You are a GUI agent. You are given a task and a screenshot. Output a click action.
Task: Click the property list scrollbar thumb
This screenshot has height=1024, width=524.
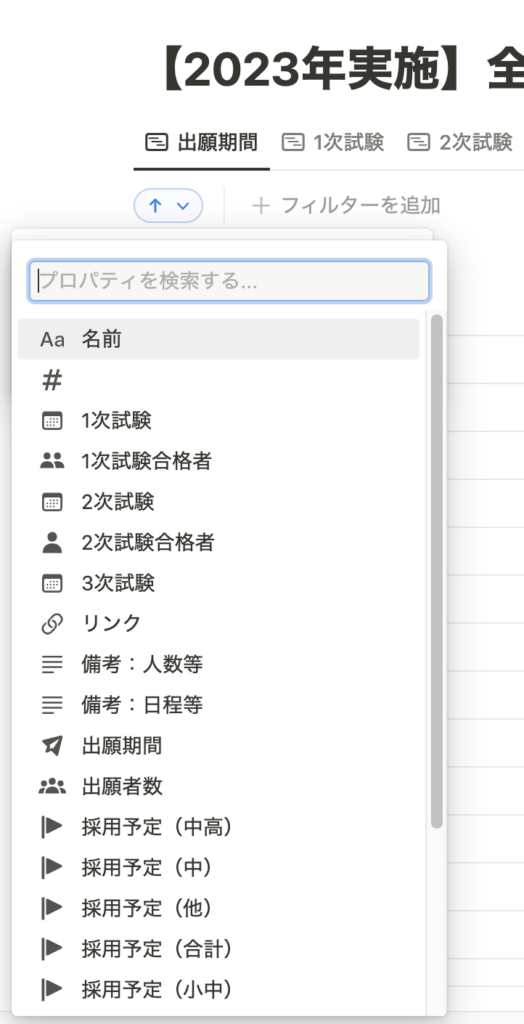click(436, 571)
